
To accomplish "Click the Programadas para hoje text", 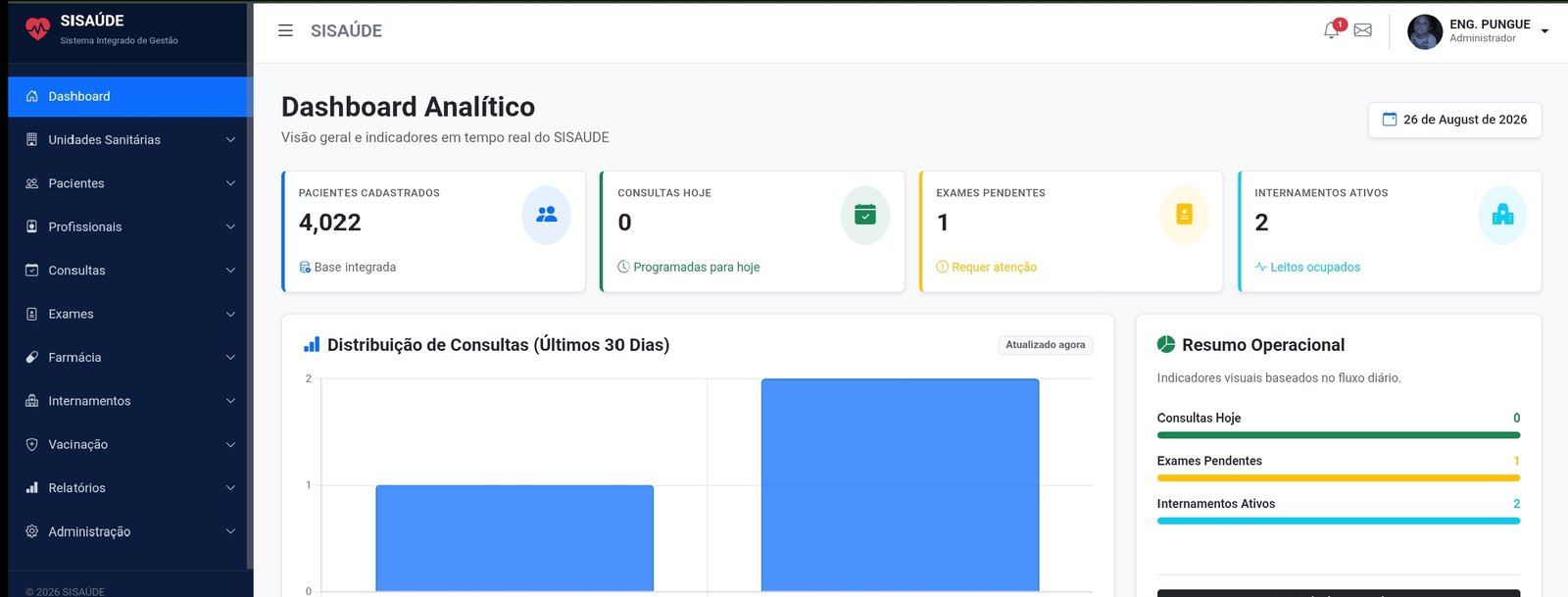I will point(696,267).
